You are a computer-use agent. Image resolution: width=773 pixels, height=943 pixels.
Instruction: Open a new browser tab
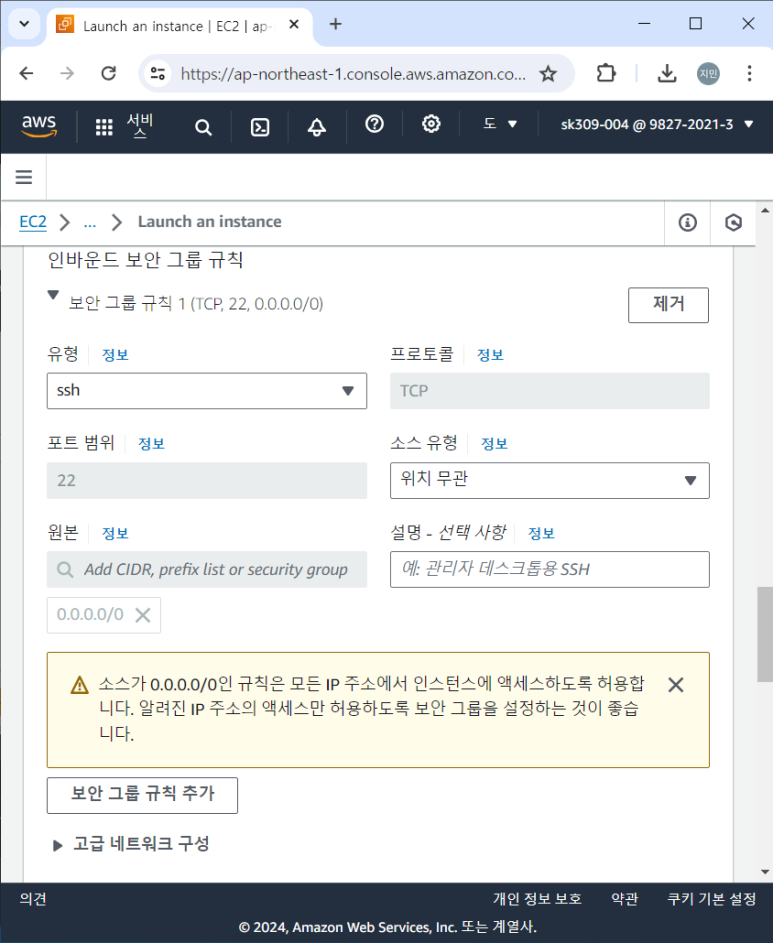coord(336,24)
